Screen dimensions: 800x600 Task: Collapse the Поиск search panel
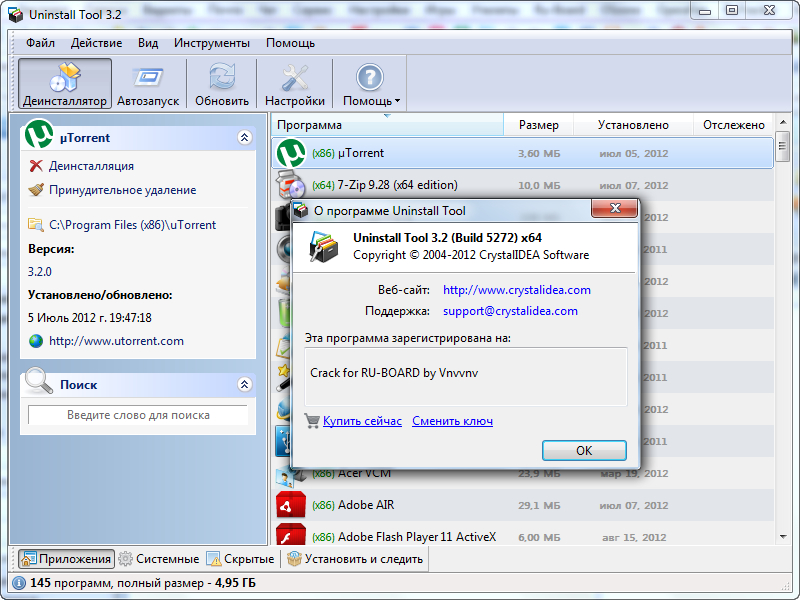pyautogui.click(x=244, y=384)
